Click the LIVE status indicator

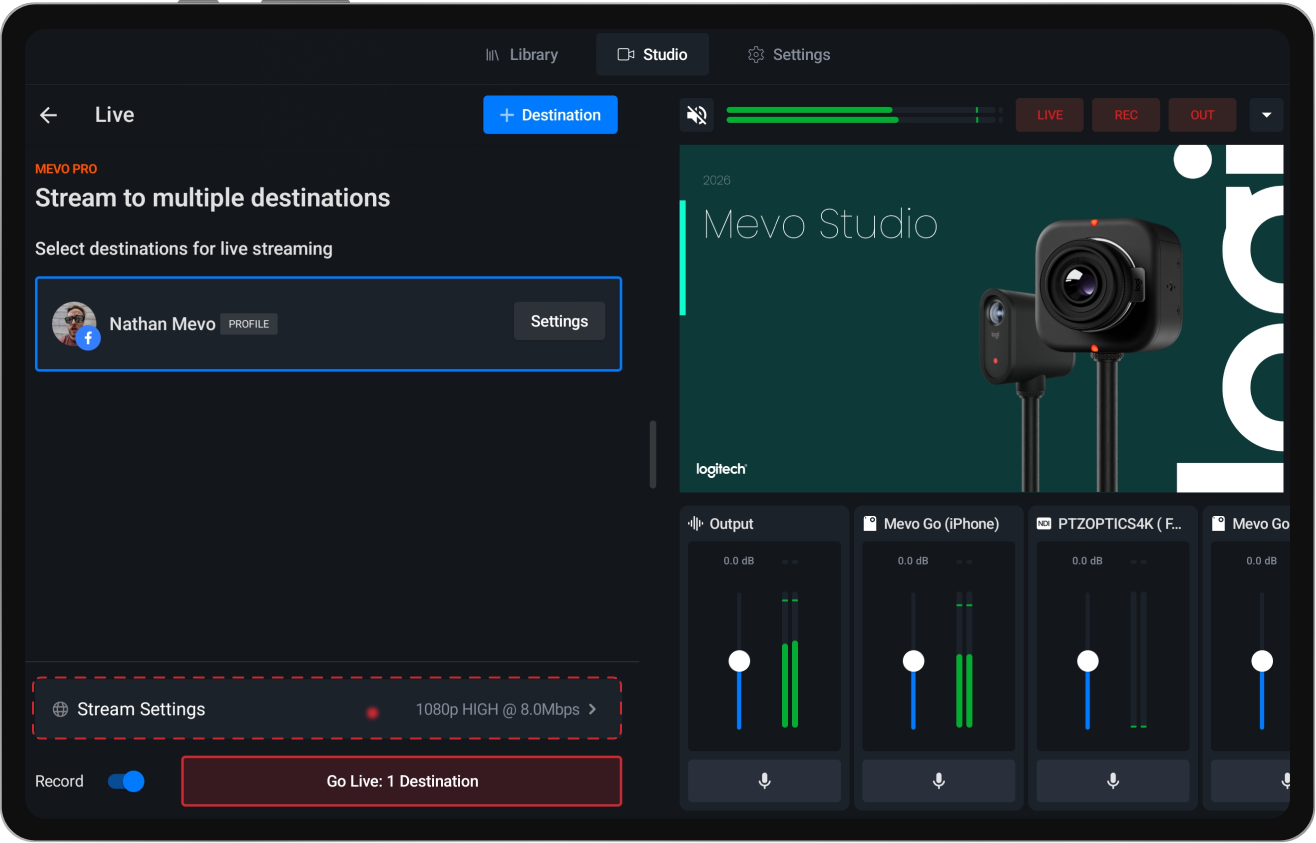point(1049,114)
